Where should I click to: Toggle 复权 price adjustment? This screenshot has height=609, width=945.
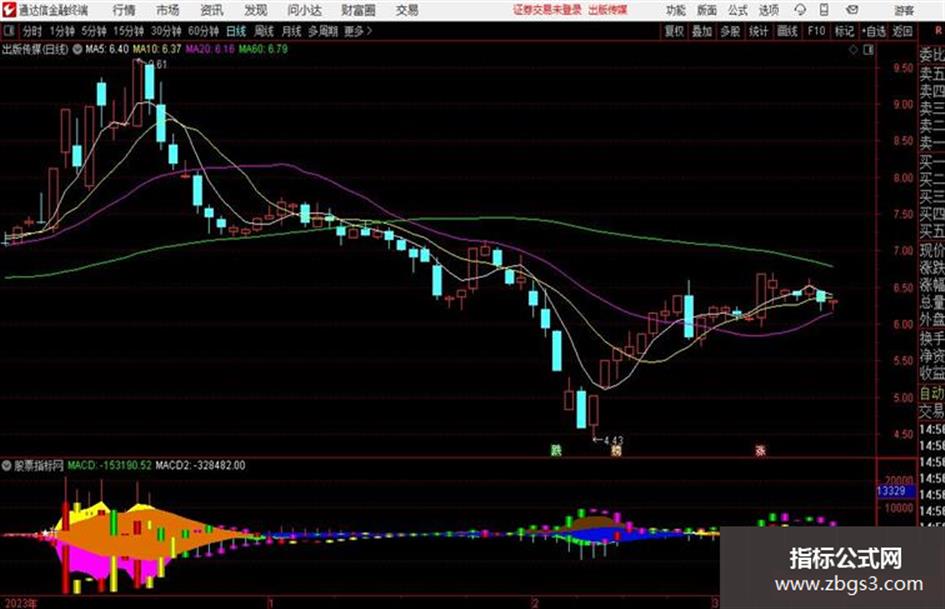click(x=674, y=31)
